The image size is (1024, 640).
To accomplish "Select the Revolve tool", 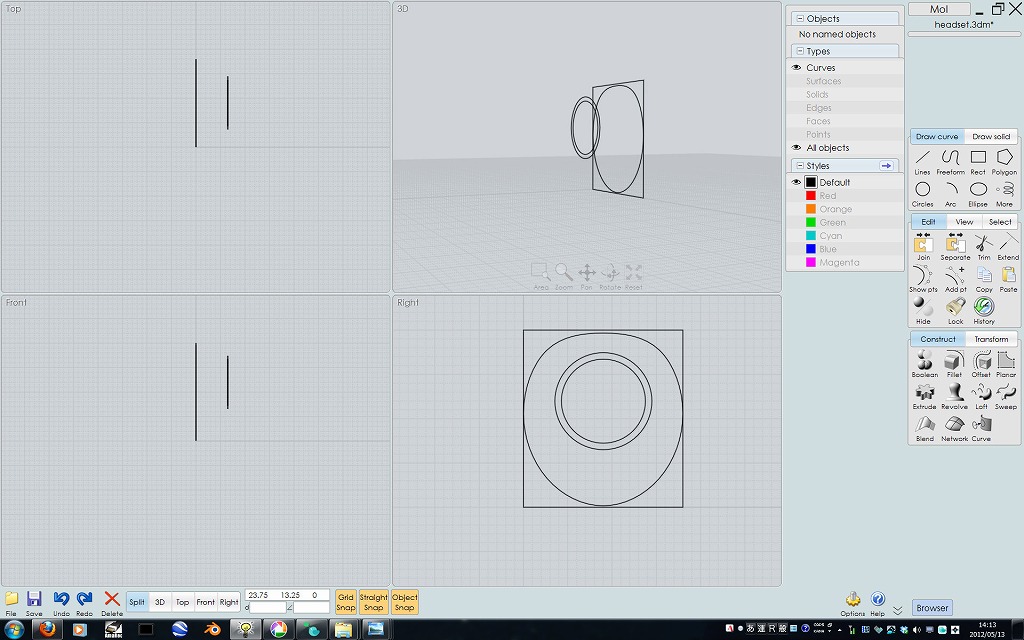I will pos(954,396).
